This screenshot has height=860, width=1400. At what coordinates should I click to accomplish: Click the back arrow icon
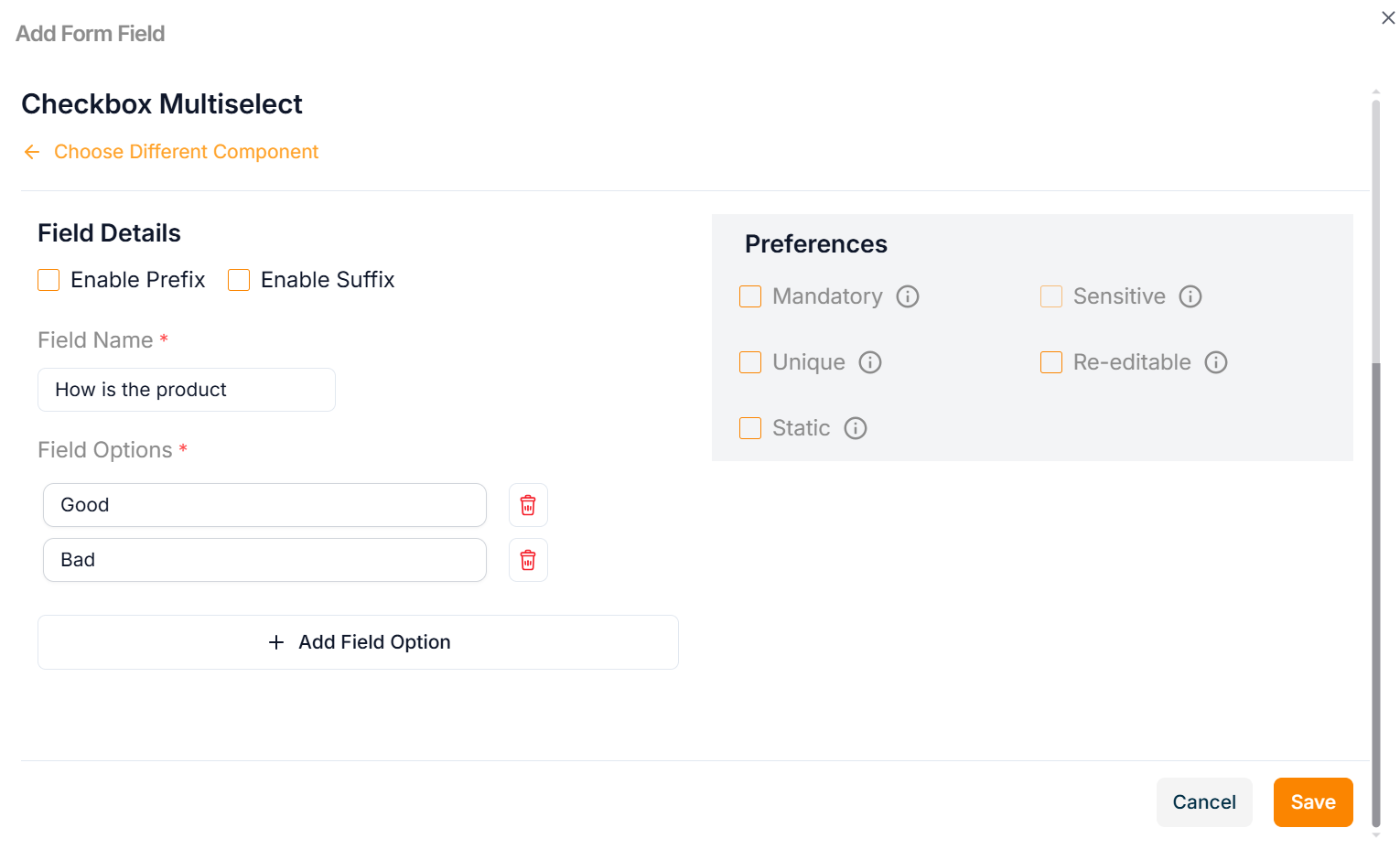point(32,152)
